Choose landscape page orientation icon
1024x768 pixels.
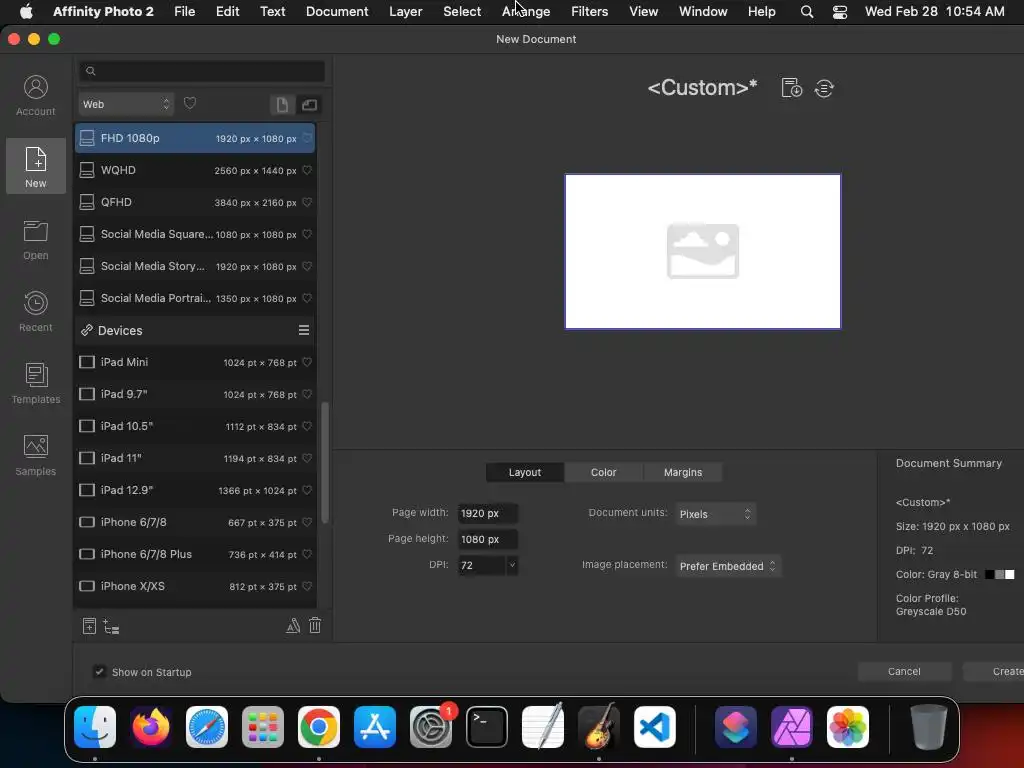click(x=309, y=104)
